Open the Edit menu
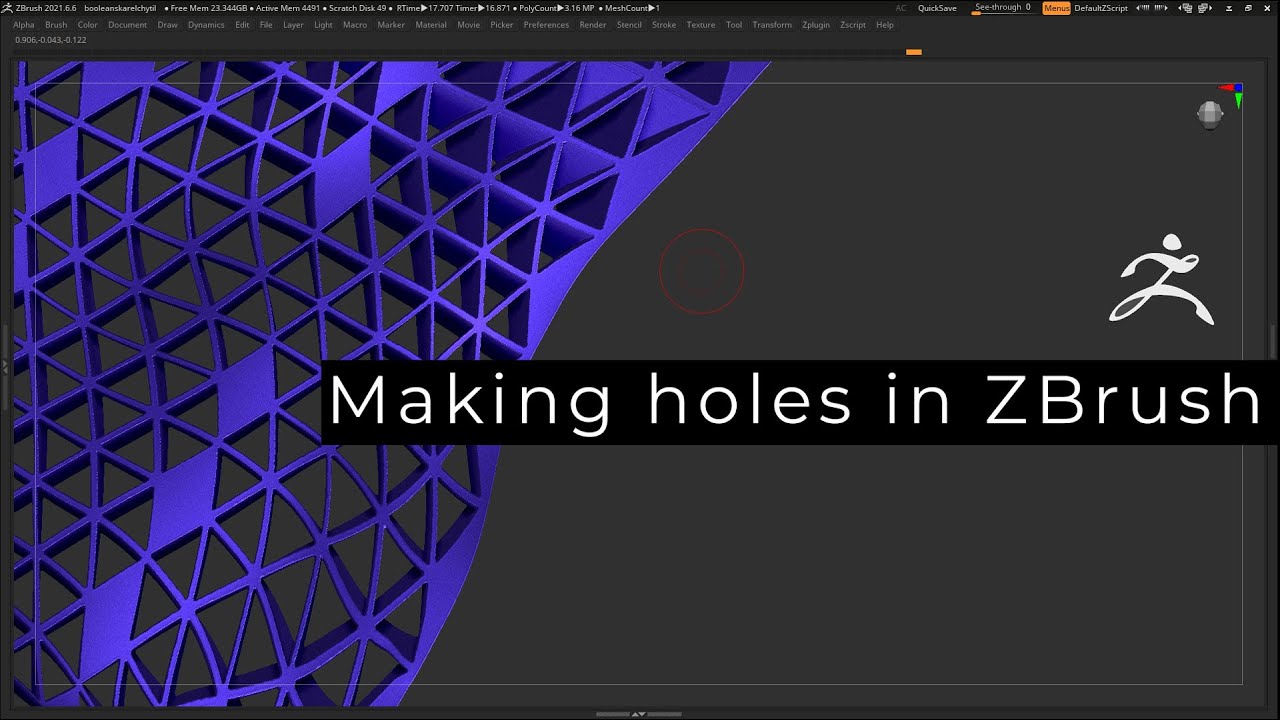Viewport: 1280px width, 720px height. pos(242,25)
